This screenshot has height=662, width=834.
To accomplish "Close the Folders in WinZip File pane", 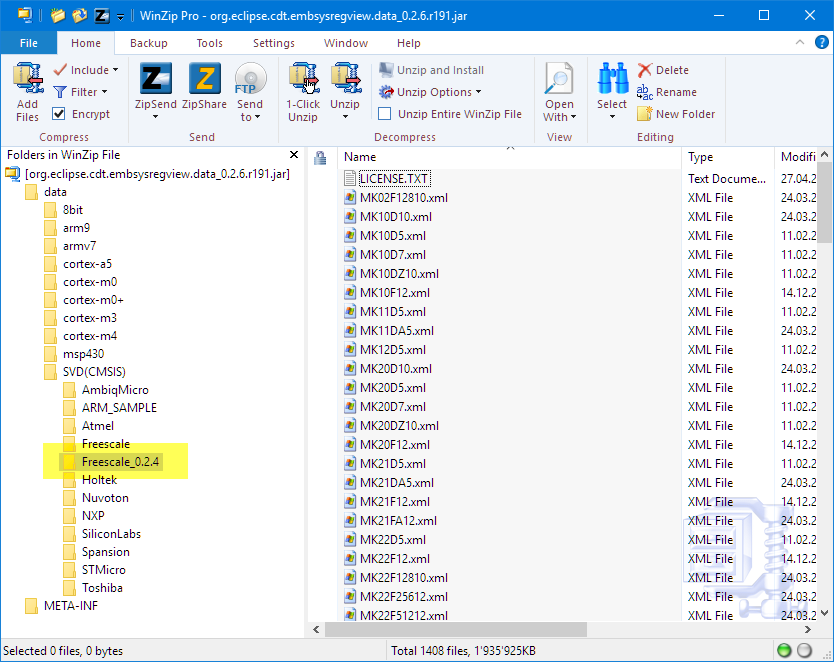I will click(294, 155).
